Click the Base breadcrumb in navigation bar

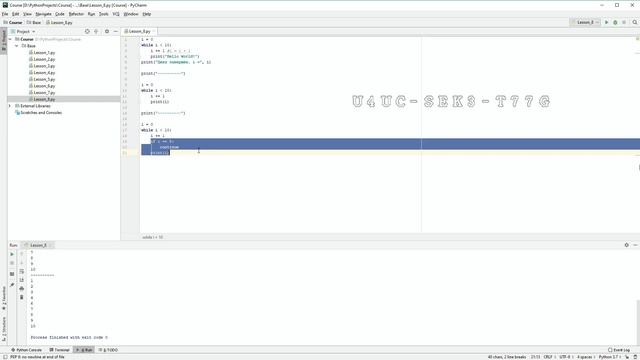pos(34,22)
